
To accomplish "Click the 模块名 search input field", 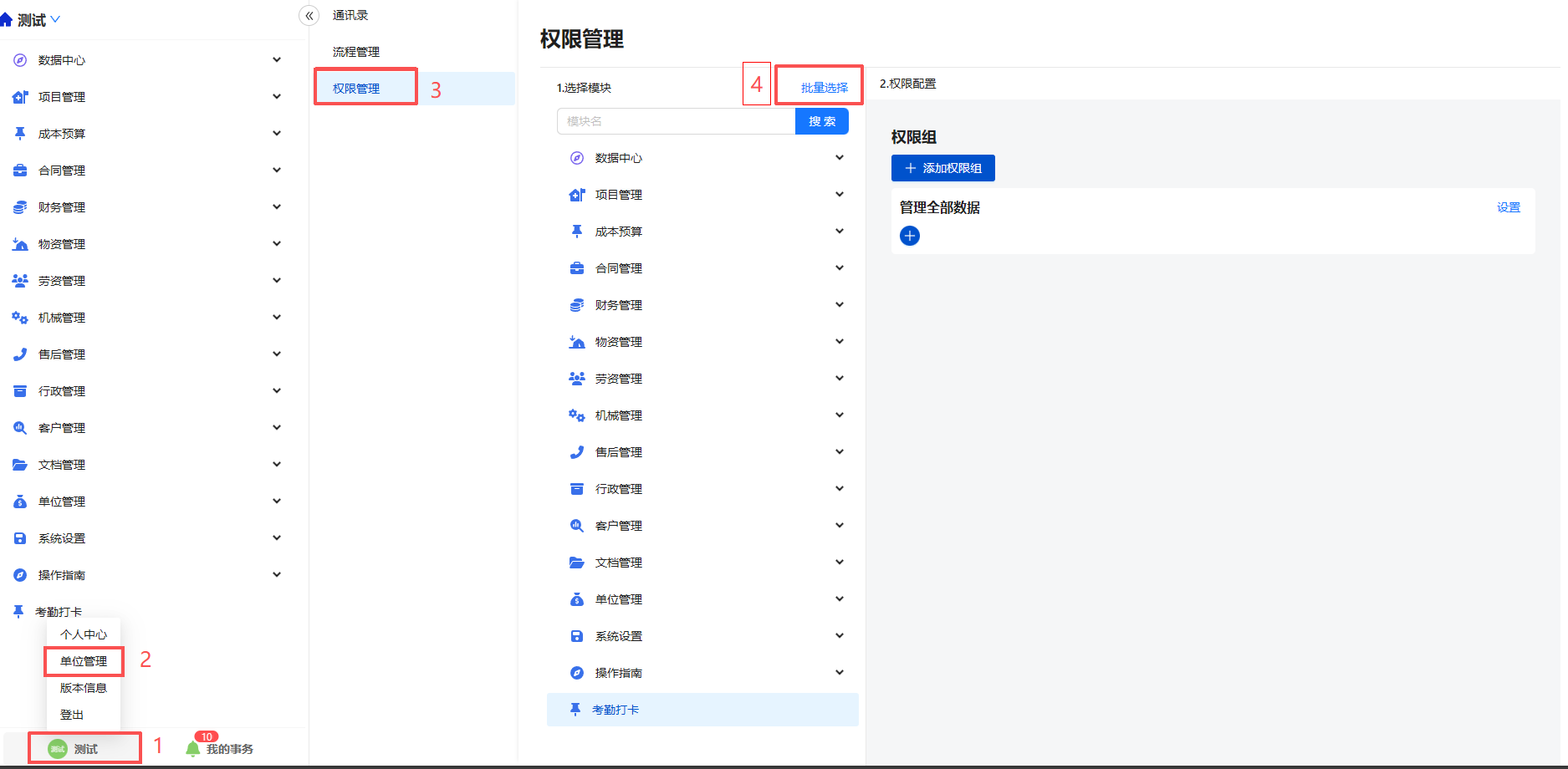I will (676, 121).
